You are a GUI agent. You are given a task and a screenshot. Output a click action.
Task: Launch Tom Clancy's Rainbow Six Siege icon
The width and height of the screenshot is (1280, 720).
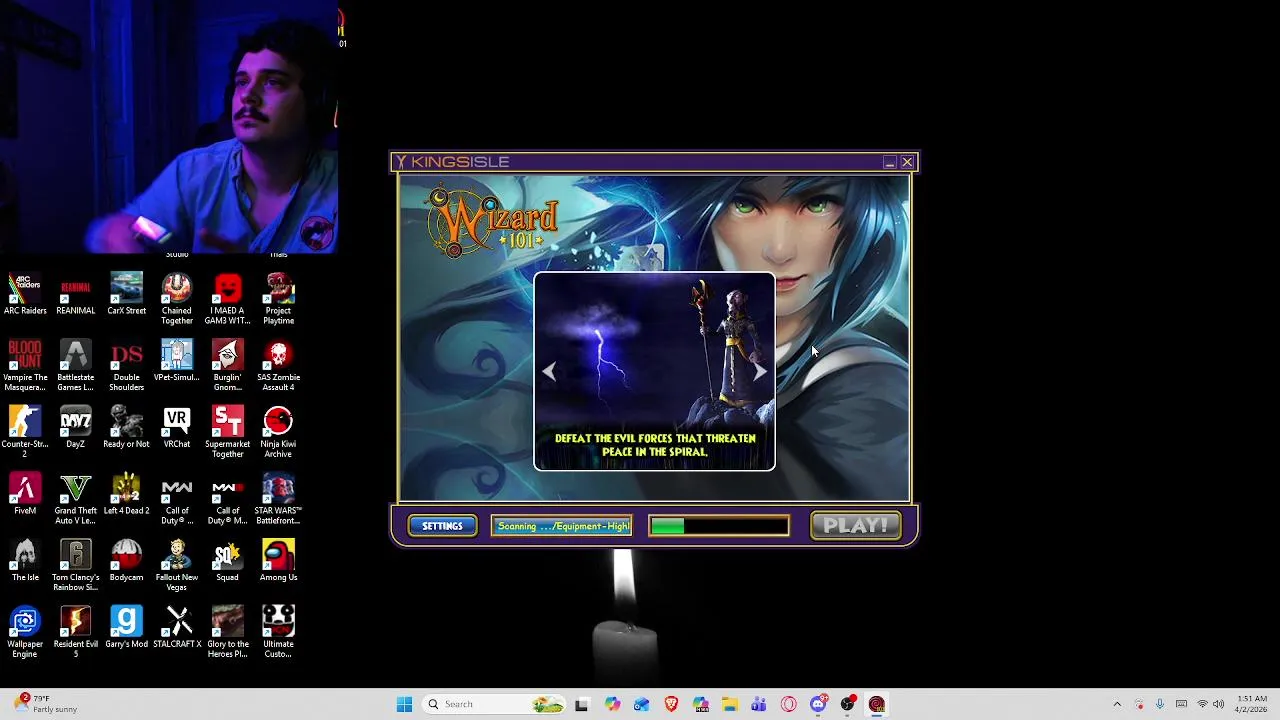pos(76,566)
